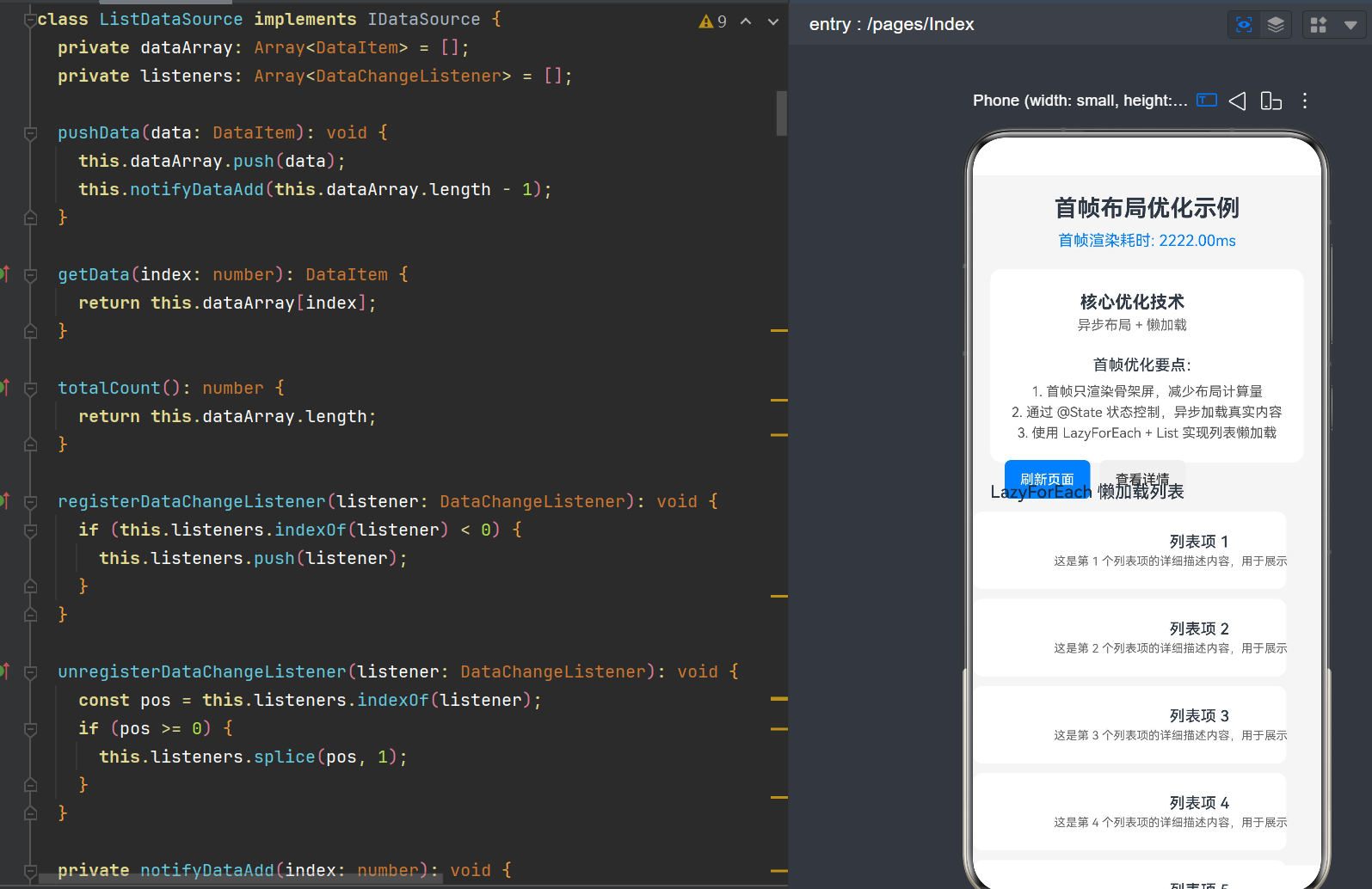Screen dimensions: 1372x889
Task: Click the warning stripe marker beside const pos line
Action: 779,699
